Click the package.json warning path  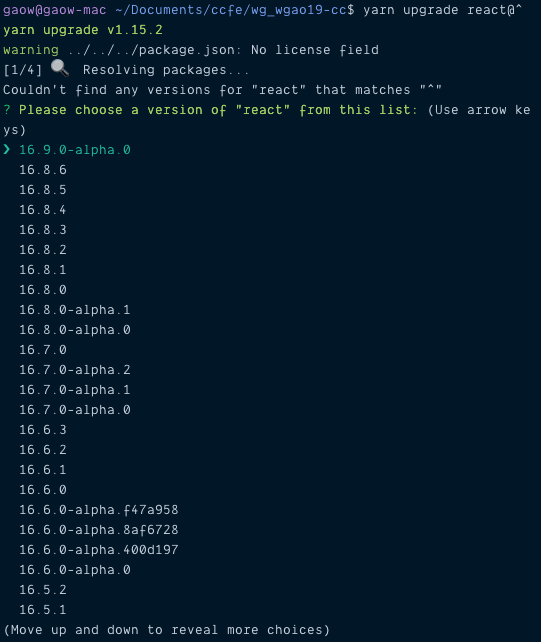pyautogui.click(x=154, y=50)
